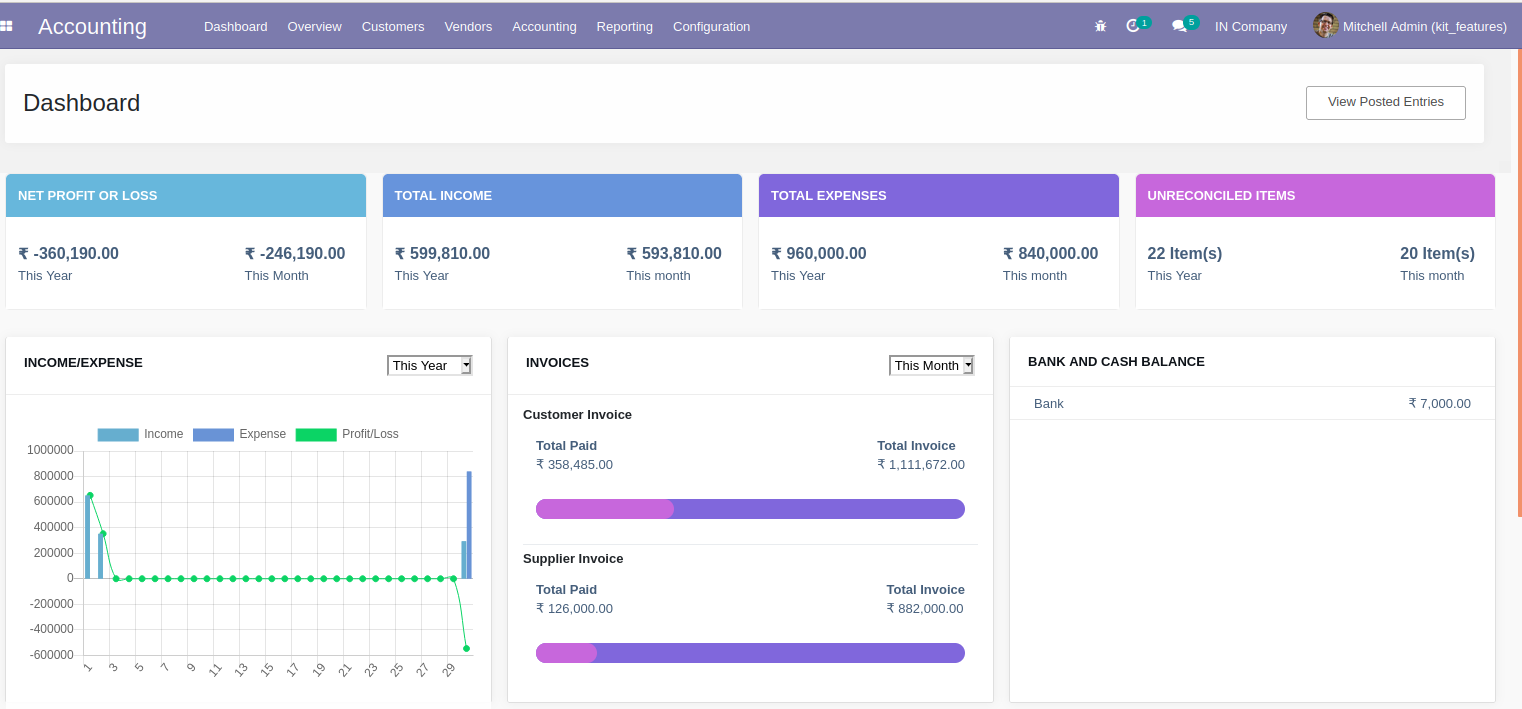The width and height of the screenshot is (1522, 709).
Task: Toggle the Income legend in chart
Action: [140, 434]
